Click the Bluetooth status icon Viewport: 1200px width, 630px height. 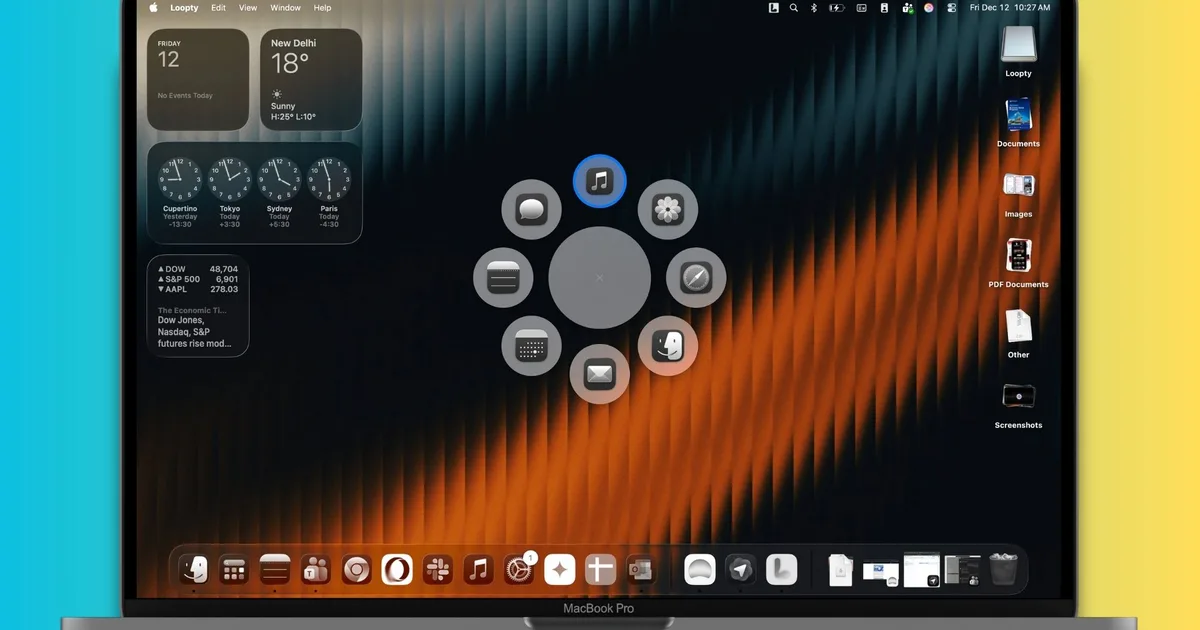point(813,8)
